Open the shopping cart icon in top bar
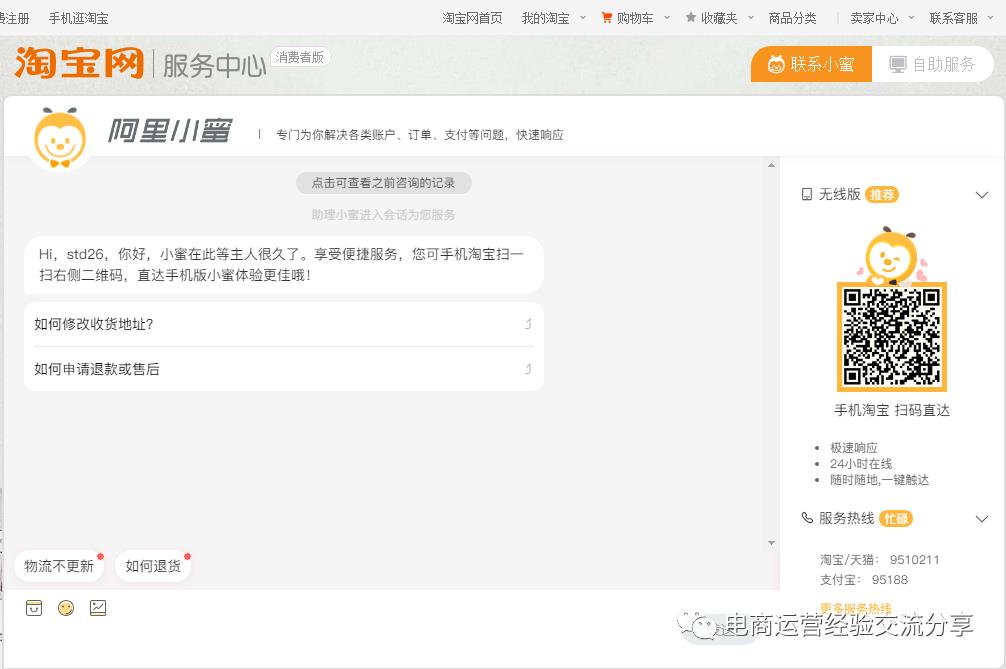The width and height of the screenshot is (1006, 669). click(606, 18)
